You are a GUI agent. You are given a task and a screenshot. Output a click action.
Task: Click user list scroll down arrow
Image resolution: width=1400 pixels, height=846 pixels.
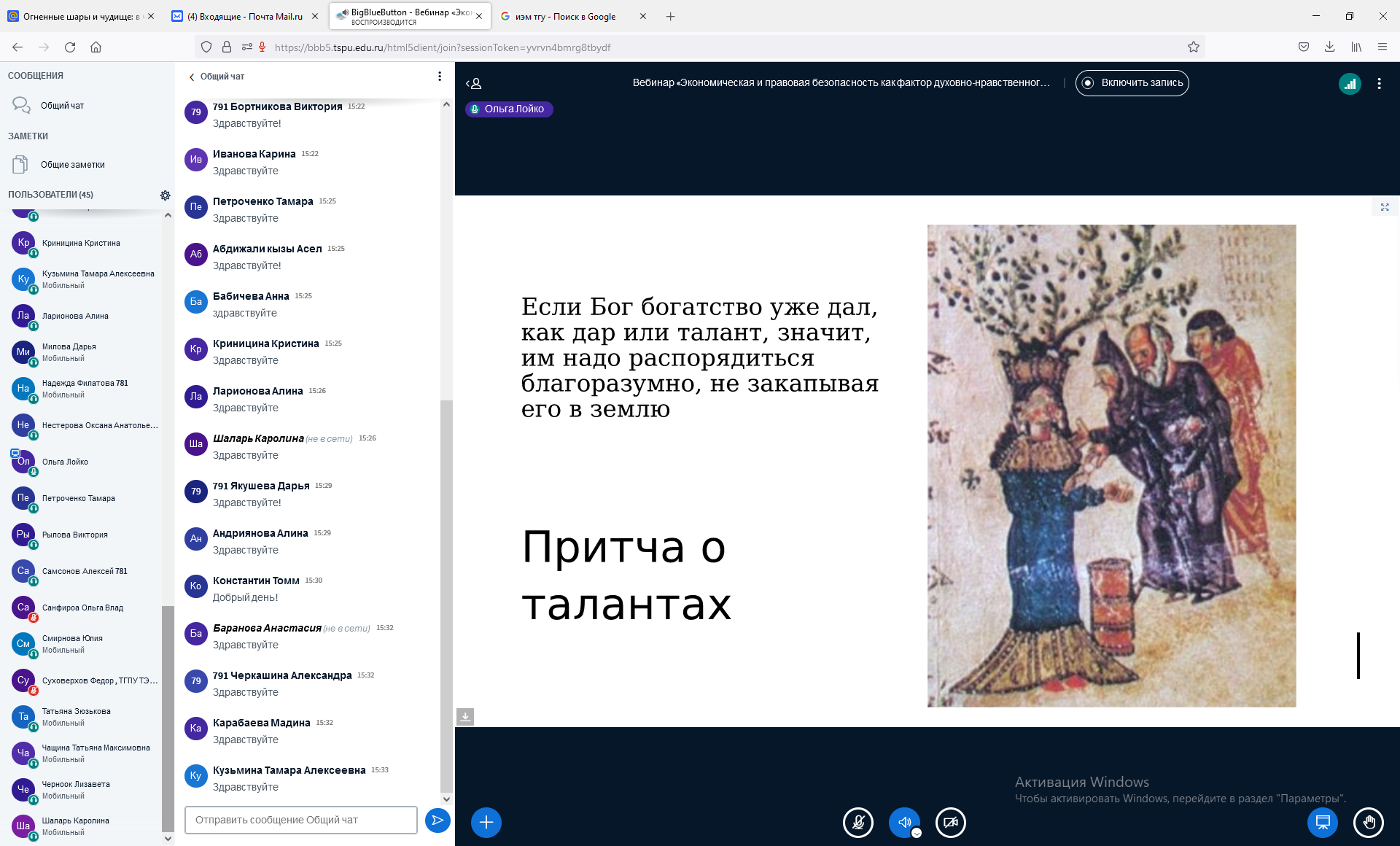point(168,839)
